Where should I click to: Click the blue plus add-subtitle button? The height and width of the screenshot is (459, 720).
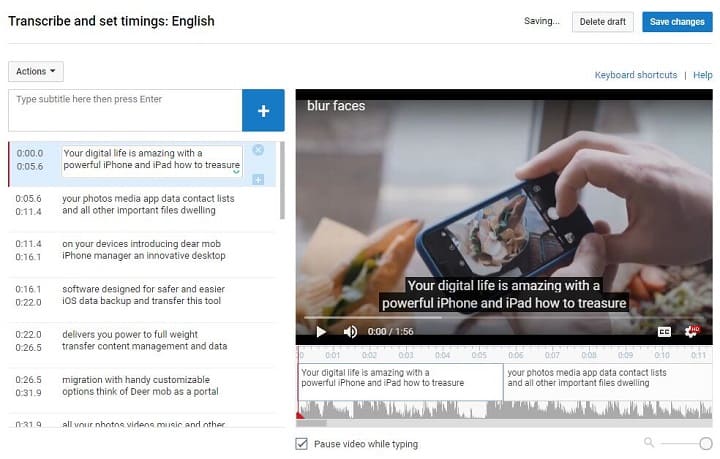pos(263,111)
